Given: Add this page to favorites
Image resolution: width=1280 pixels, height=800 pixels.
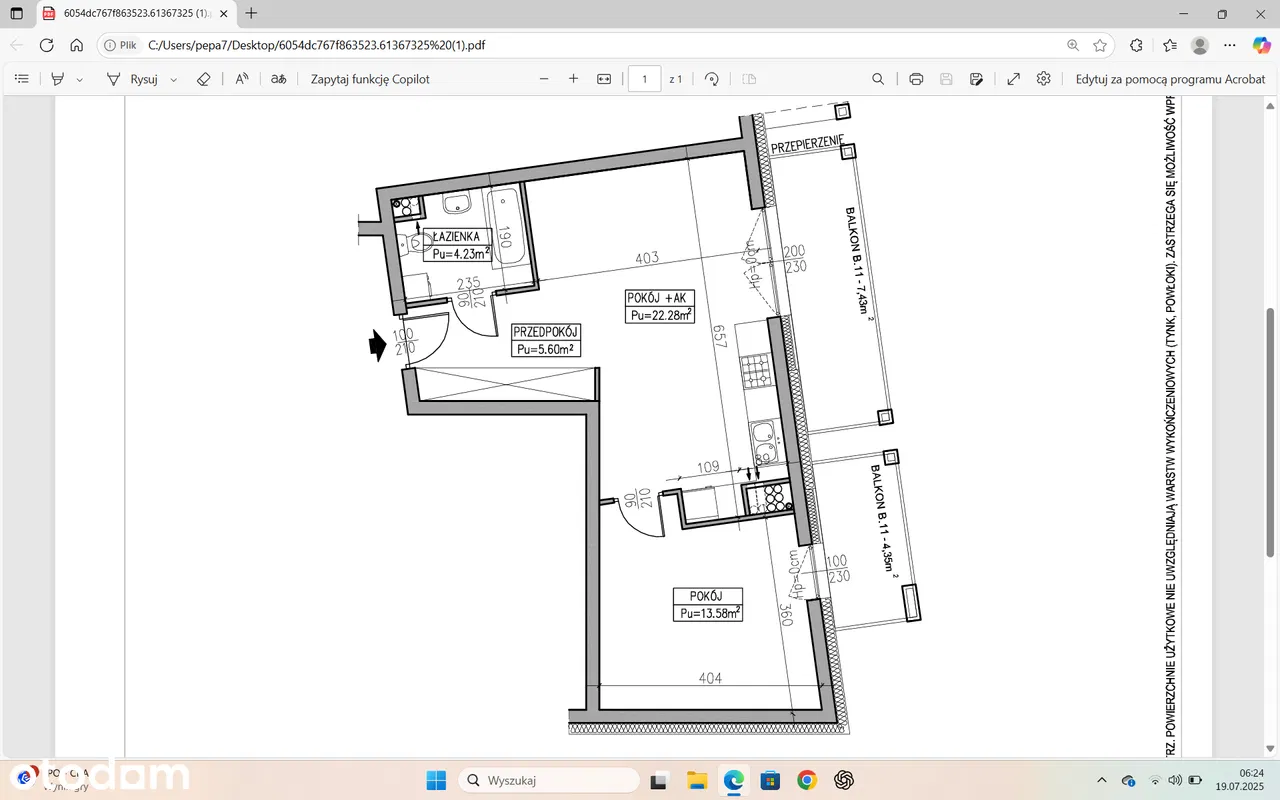Looking at the screenshot, I should (x=1100, y=45).
